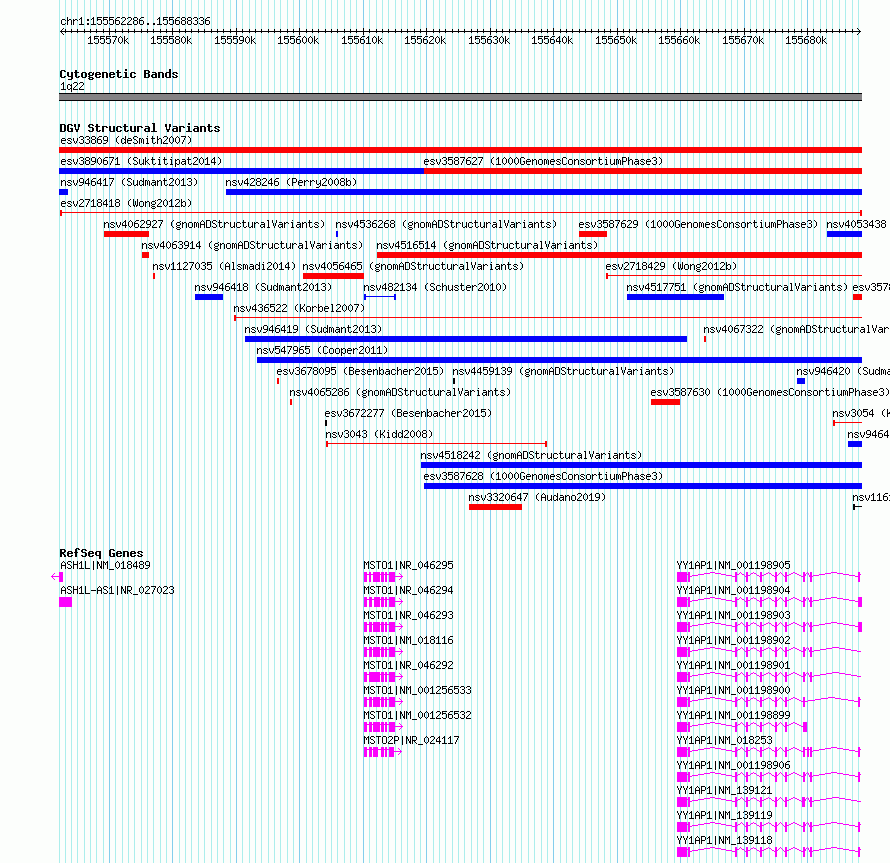This screenshot has width=890, height=863.
Task: Click YY1AP1|NM_139118 first exon box
Action: [683, 852]
